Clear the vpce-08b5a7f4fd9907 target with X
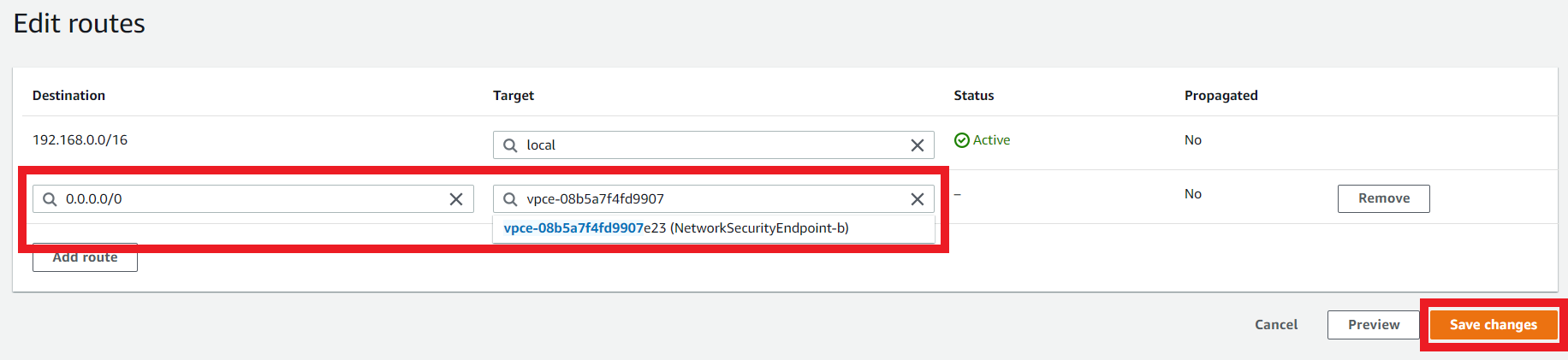 [x=917, y=199]
